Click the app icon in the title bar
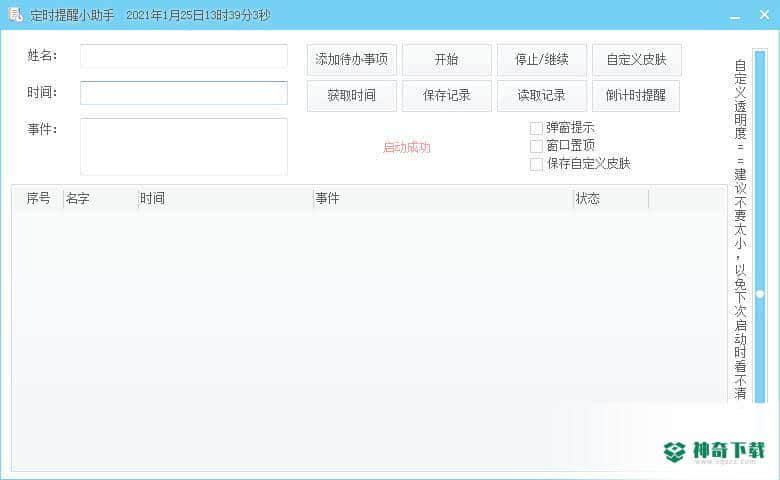Image resolution: width=780 pixels, height=480 pixels. coord(15,15)
